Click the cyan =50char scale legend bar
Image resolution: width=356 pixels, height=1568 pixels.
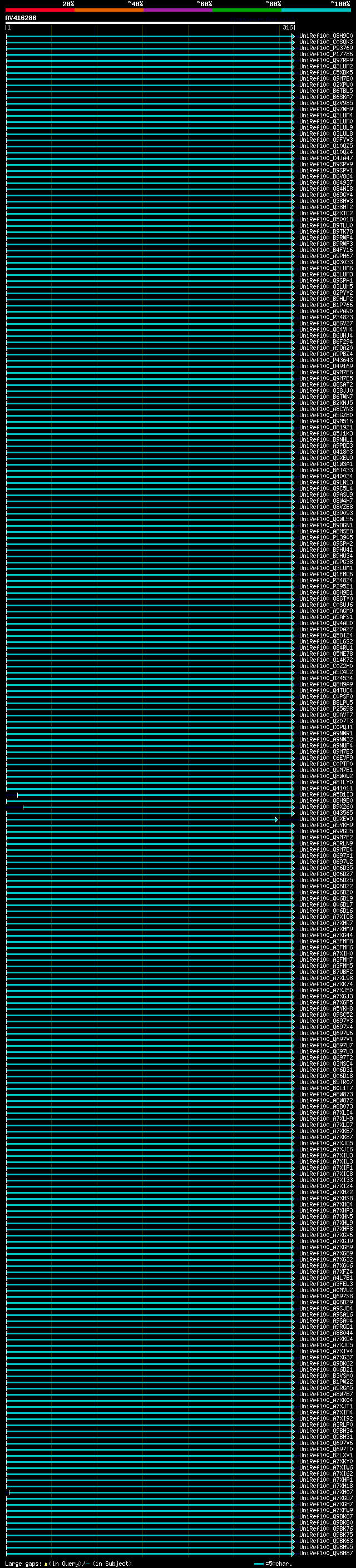[x=259, y=1563]
